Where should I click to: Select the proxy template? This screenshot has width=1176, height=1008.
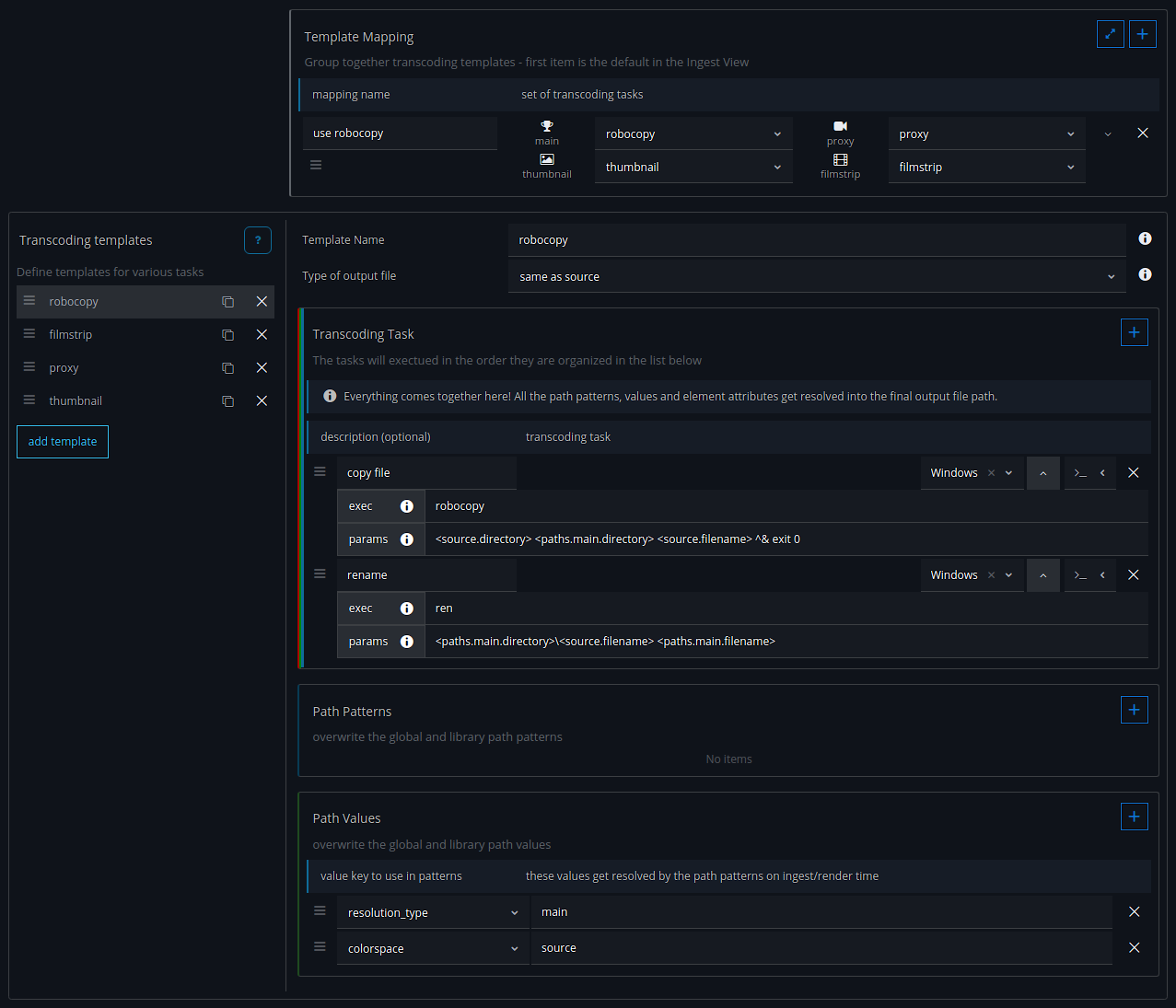pos(64,368)
